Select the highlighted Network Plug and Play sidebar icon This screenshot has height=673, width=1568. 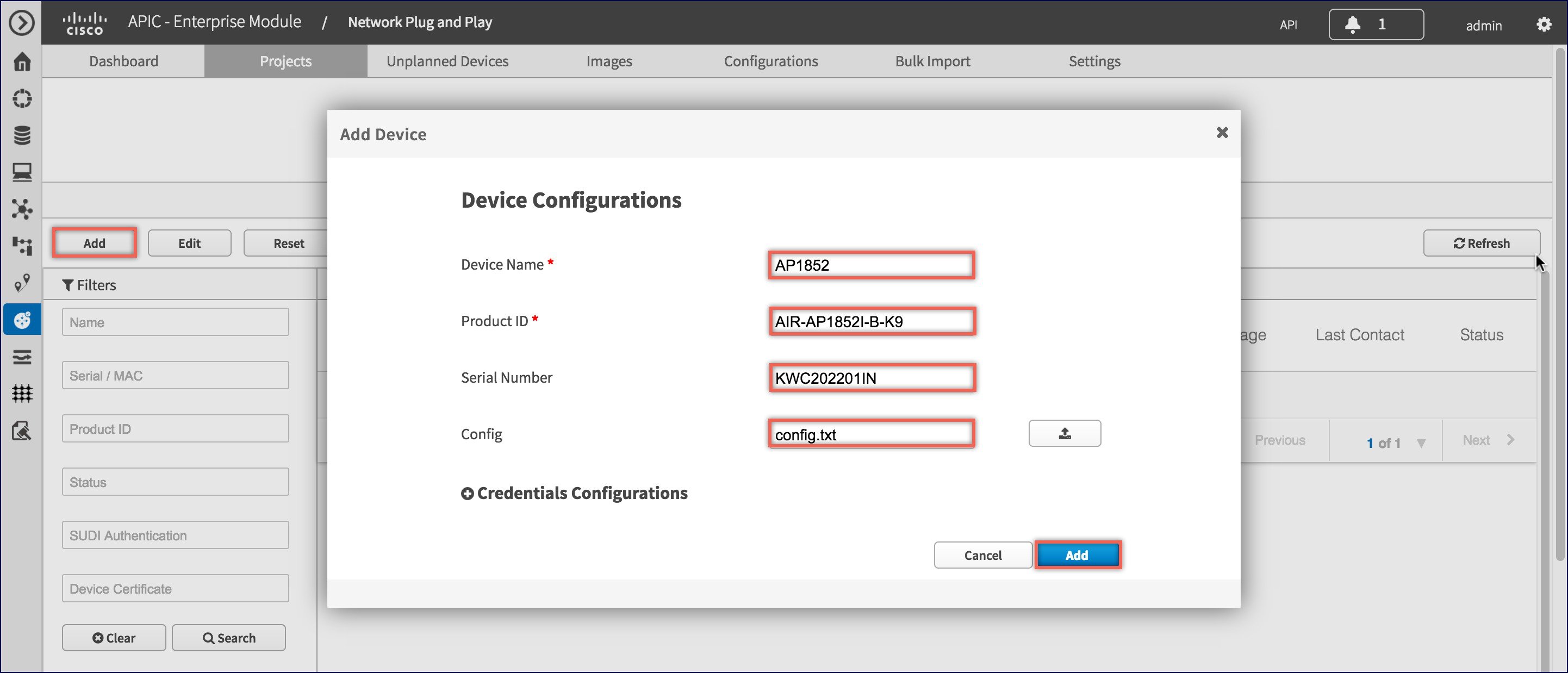pos(22,320)
